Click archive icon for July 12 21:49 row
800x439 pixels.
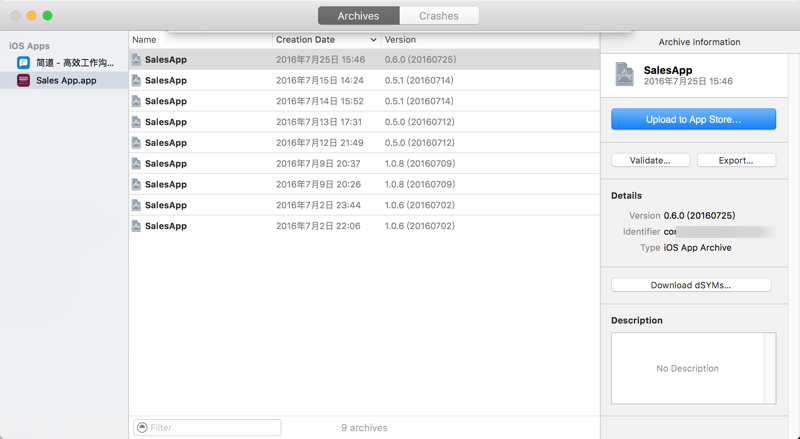pyautogui.click(x=136, y=142)
